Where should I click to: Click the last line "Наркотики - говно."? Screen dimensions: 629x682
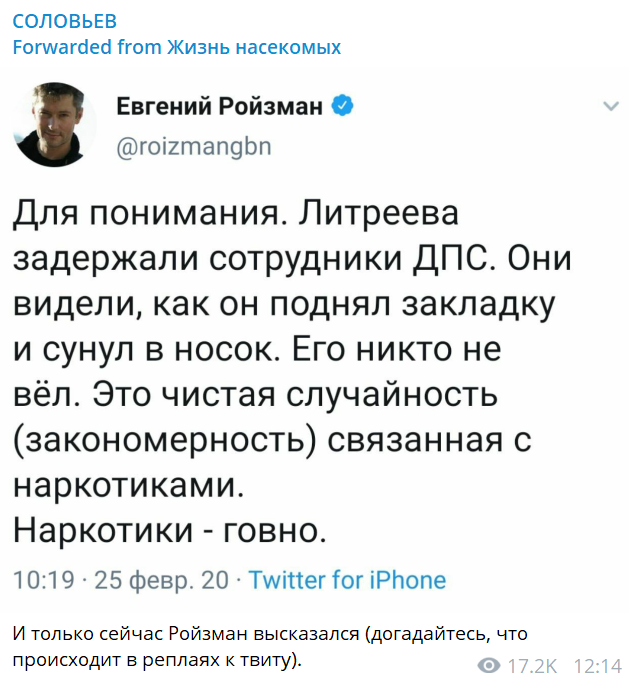click(170, 526)
